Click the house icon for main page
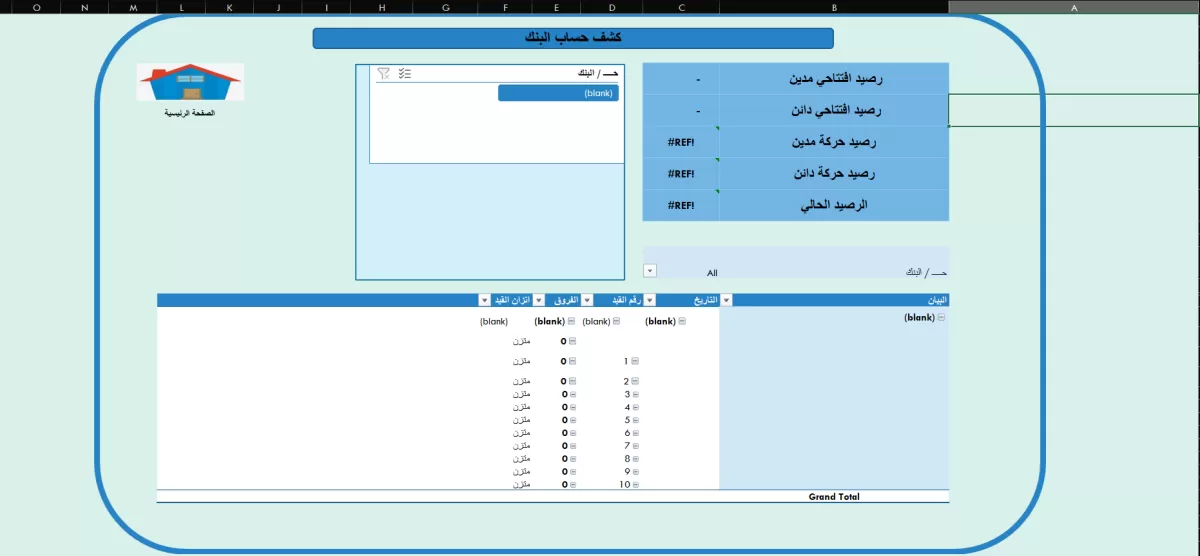Viewport: 1200px width, 556px height. (190, 83)
